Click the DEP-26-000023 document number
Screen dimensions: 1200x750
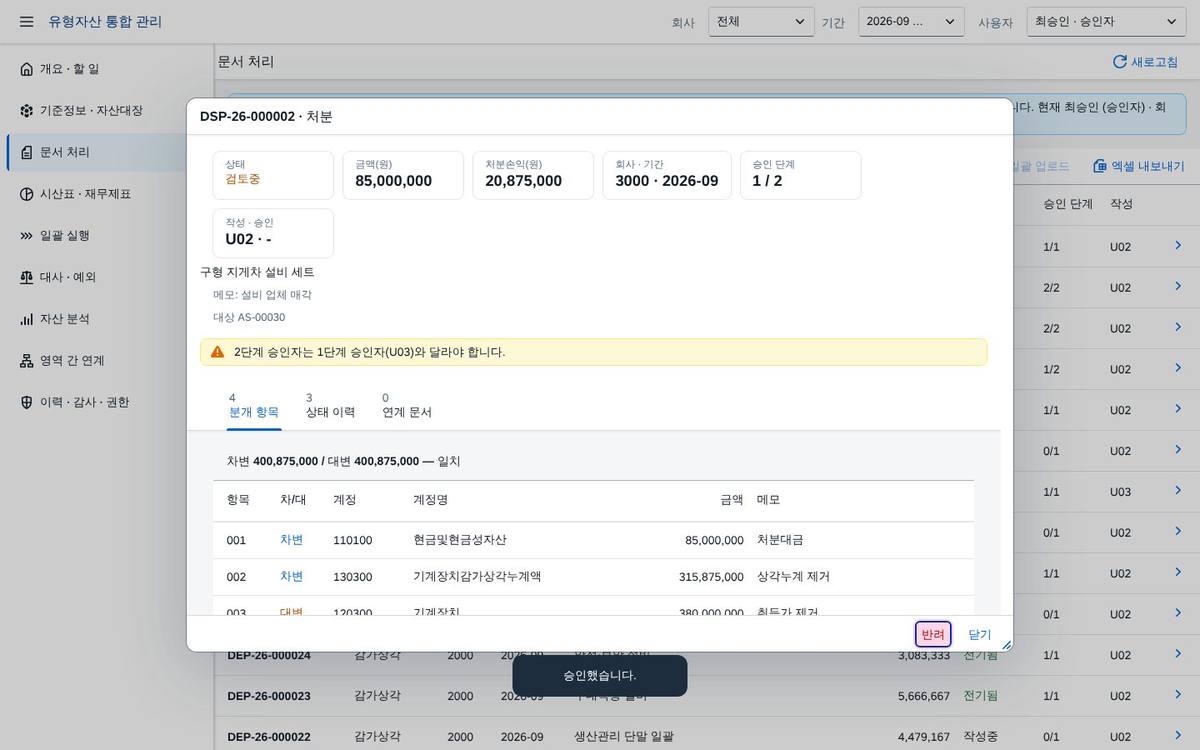pyautogui.click(x=269, y=696)
